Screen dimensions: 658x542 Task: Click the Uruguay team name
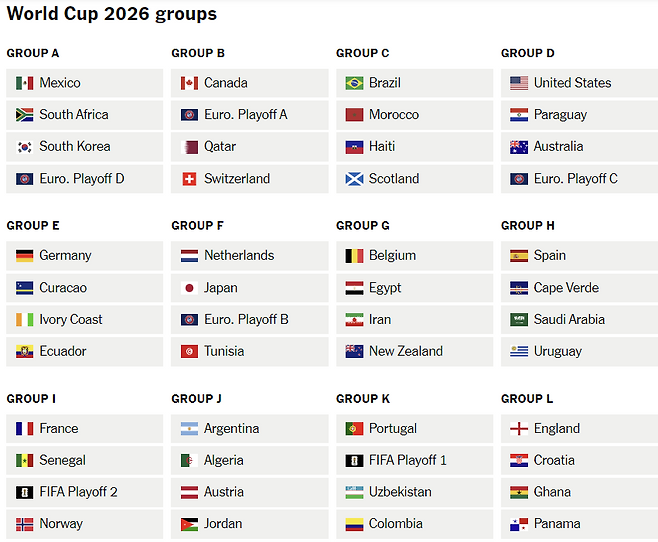coord(557,352)
